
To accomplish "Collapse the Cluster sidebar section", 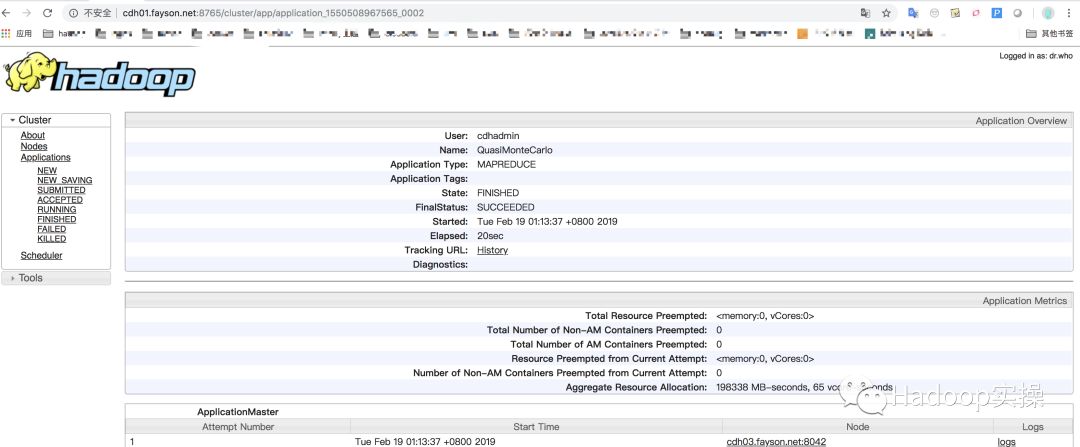I will point(34,120).
